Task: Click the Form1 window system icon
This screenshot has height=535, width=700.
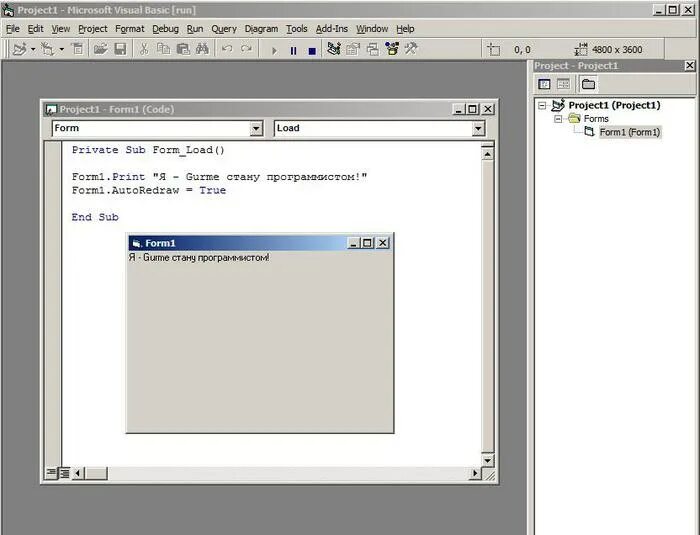Action: tap(136, 243)
